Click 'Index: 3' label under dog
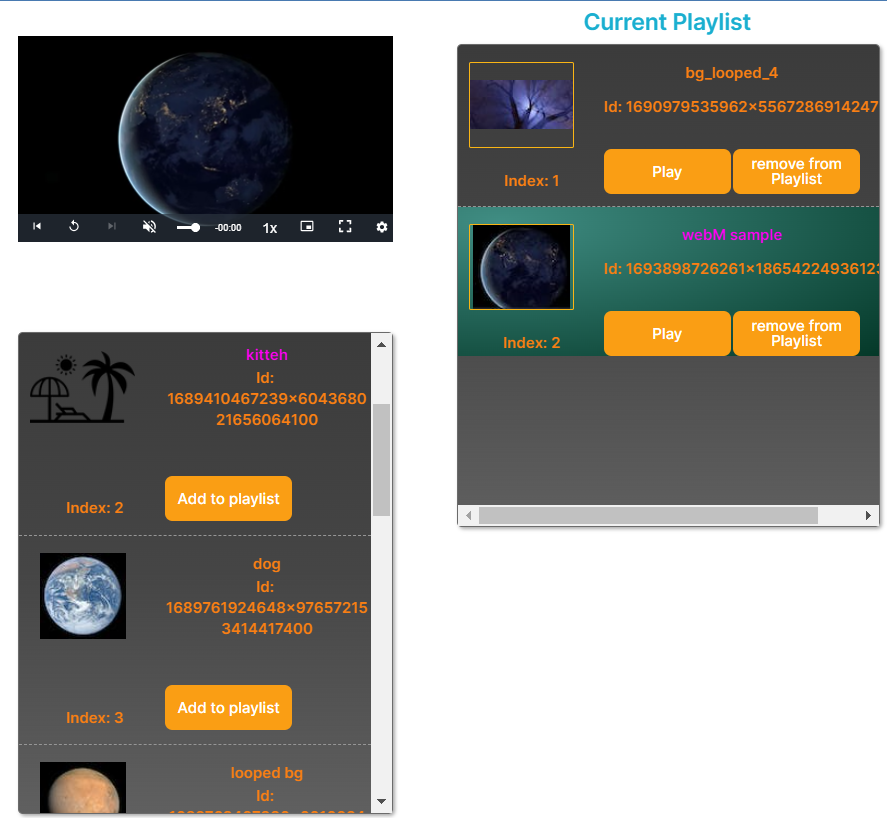Viewport: 887px width, 818px height. (94, 717)
